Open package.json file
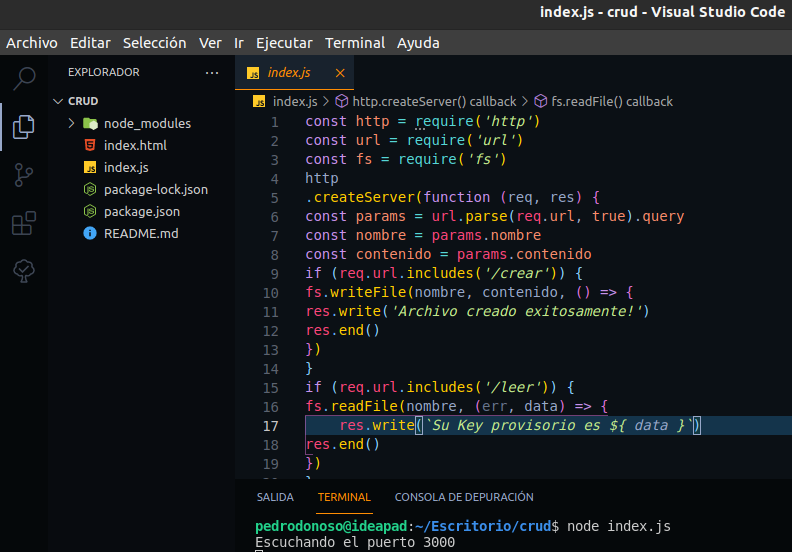The image size is (792, 552). click(x=142, y=211)
